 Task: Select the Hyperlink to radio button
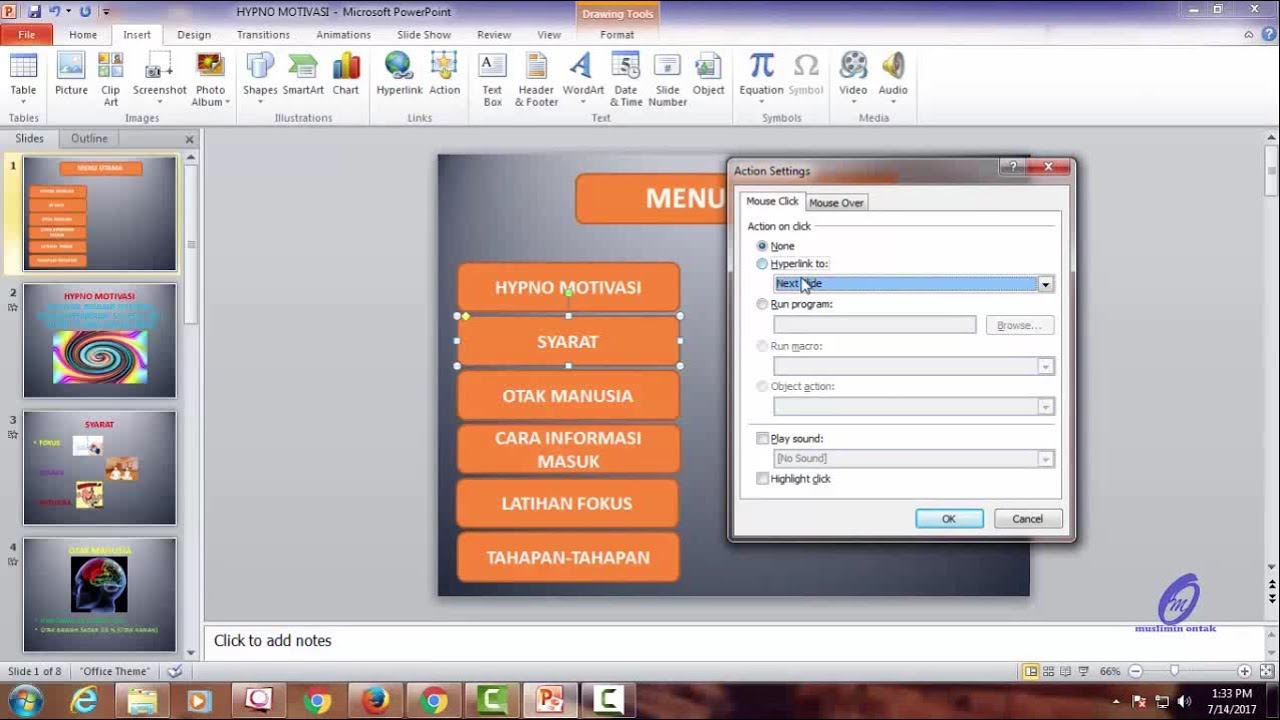(x=762, y=264)
